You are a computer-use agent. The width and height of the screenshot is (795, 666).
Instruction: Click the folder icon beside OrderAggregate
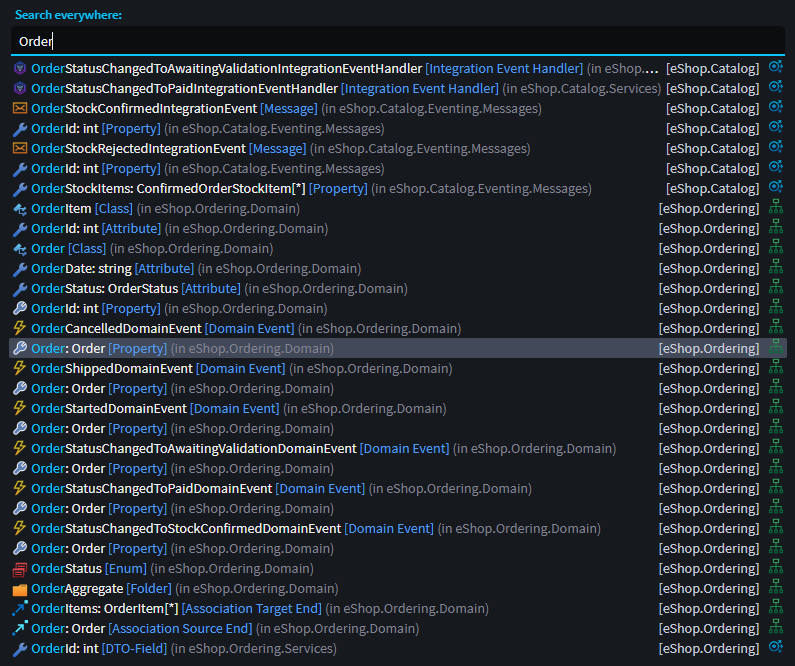(x=19, y=589)
